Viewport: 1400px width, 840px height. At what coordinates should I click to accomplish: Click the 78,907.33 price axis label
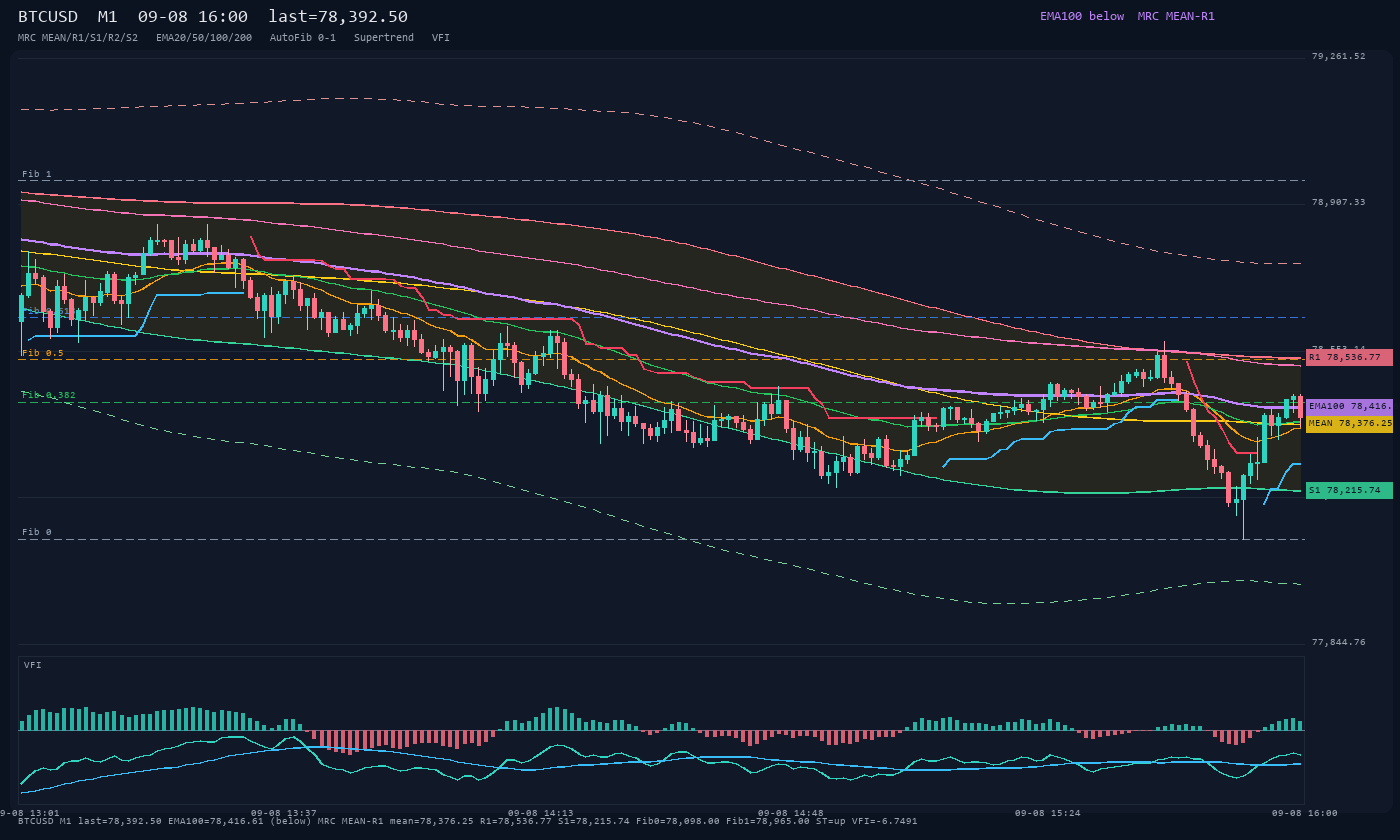click(1338, 202)
